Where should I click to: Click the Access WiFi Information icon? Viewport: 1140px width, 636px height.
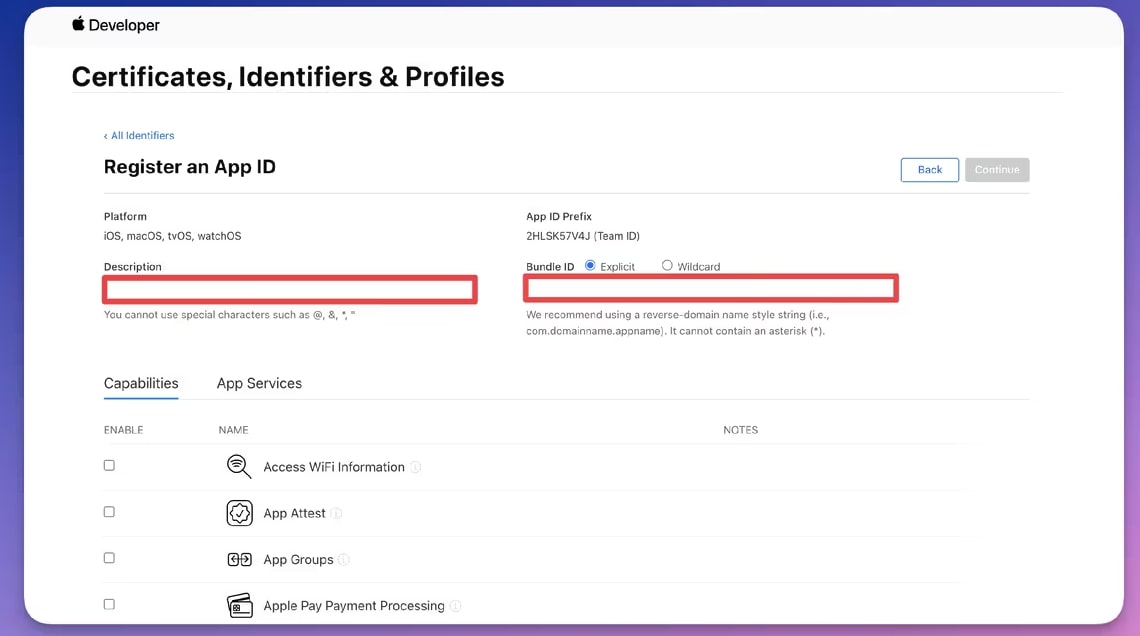(239, 467)
